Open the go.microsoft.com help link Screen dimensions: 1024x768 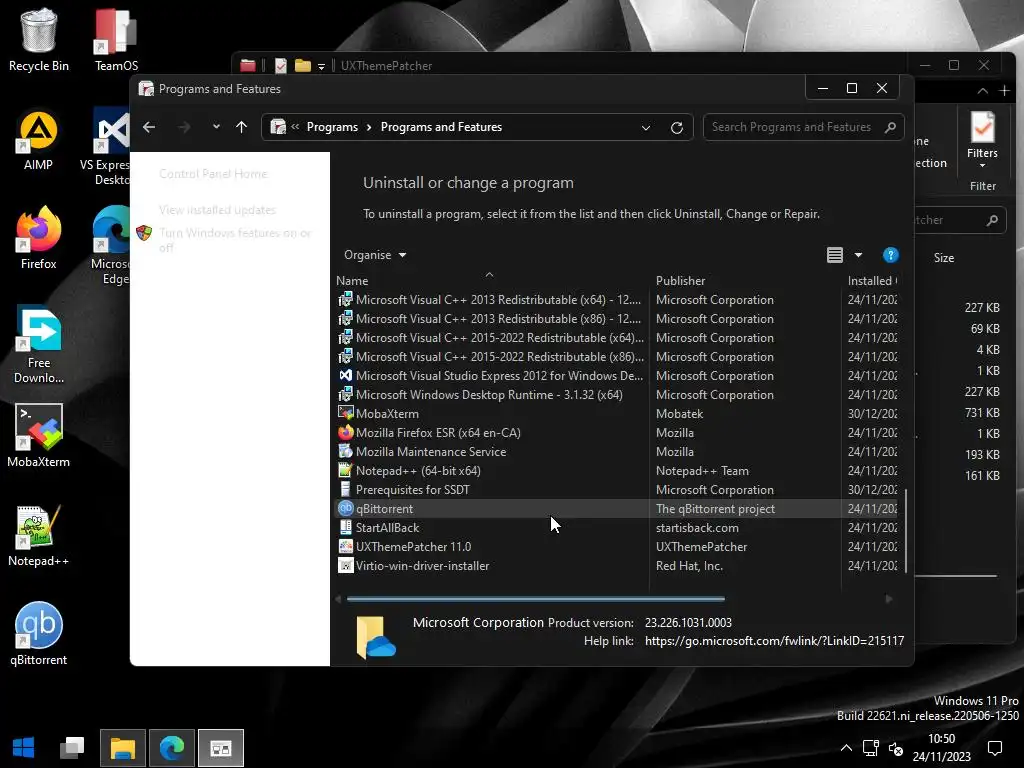[775, 641]
